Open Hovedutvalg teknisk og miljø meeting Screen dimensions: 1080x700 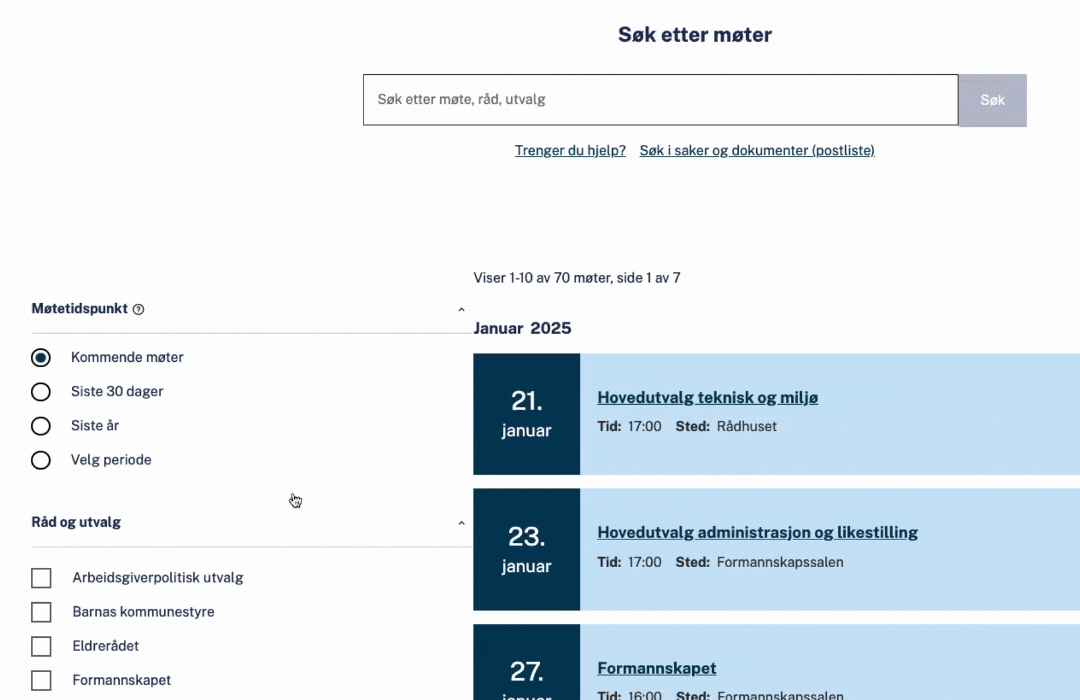pyautogui.click(x=707, y=398)
